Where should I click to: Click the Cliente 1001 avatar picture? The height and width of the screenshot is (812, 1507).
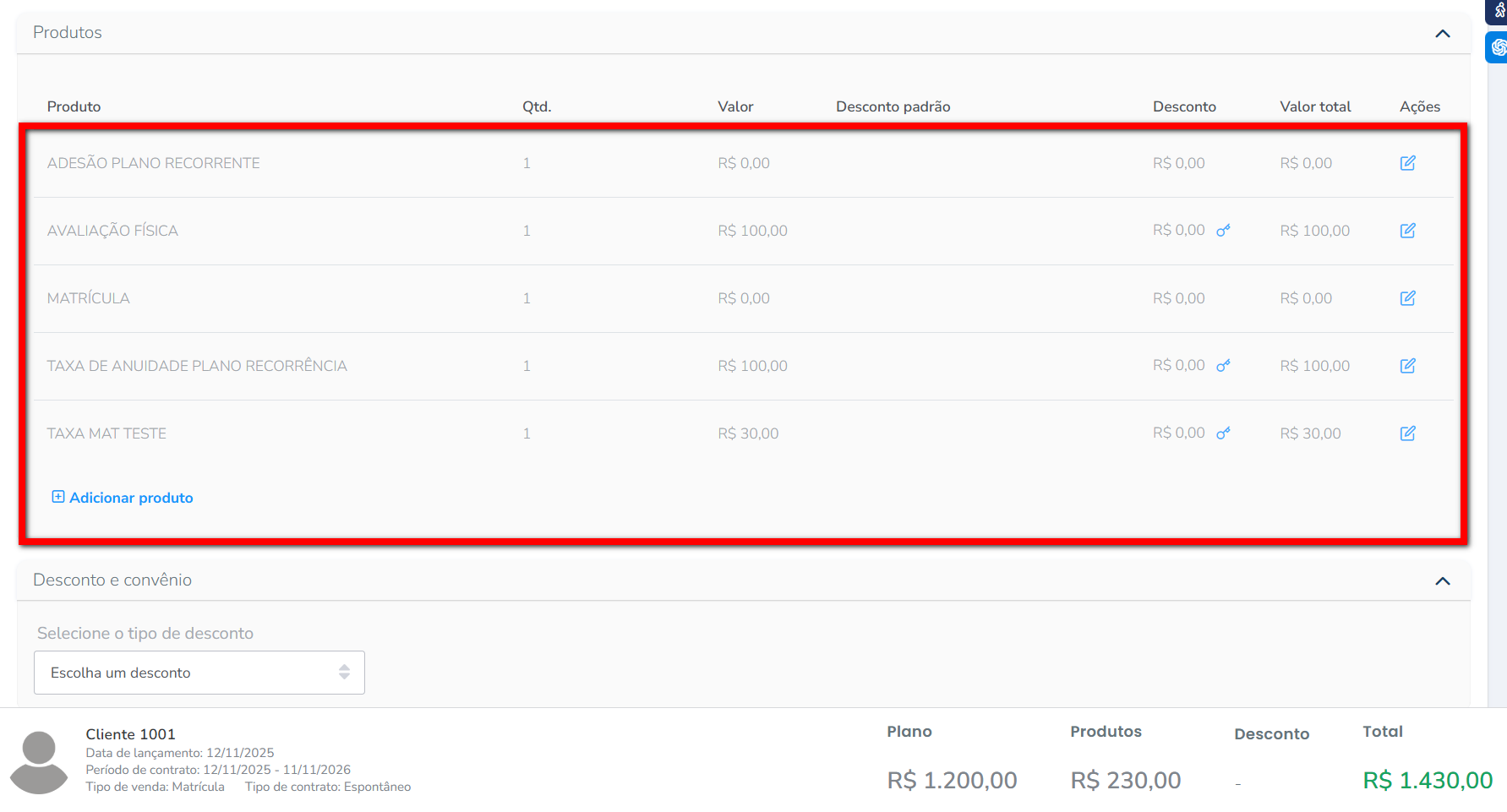39,762
